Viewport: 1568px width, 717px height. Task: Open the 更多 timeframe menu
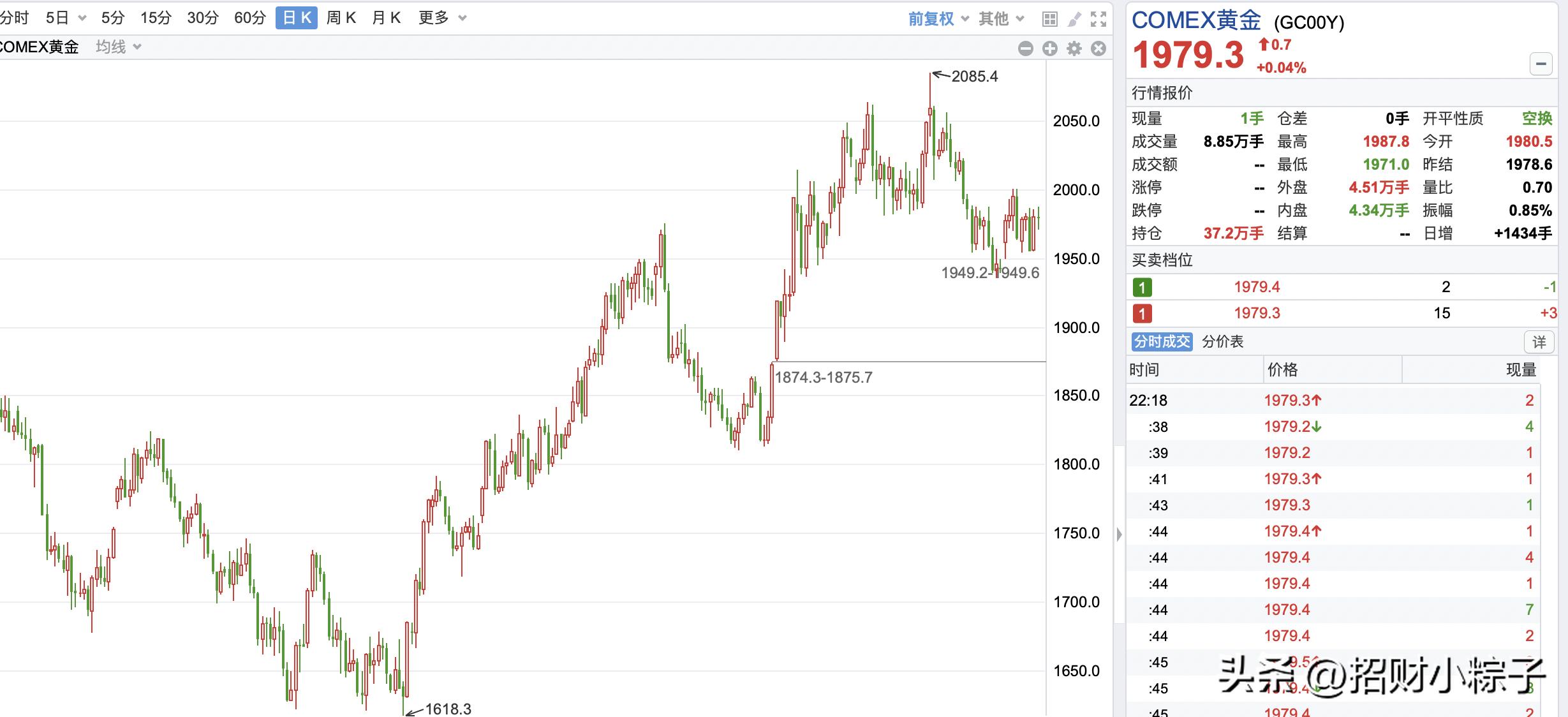442,18
